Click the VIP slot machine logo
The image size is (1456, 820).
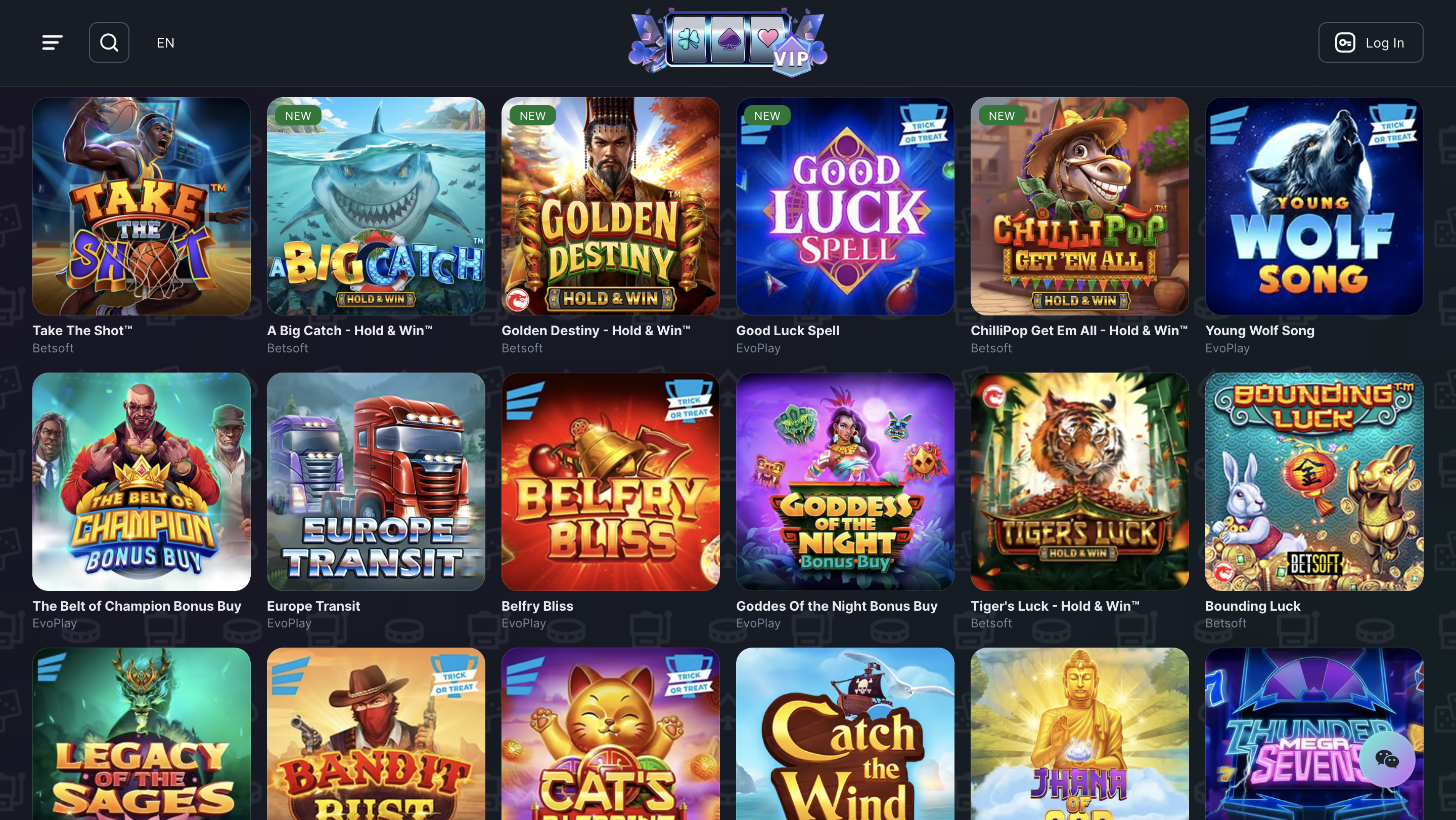click(728, 42)
